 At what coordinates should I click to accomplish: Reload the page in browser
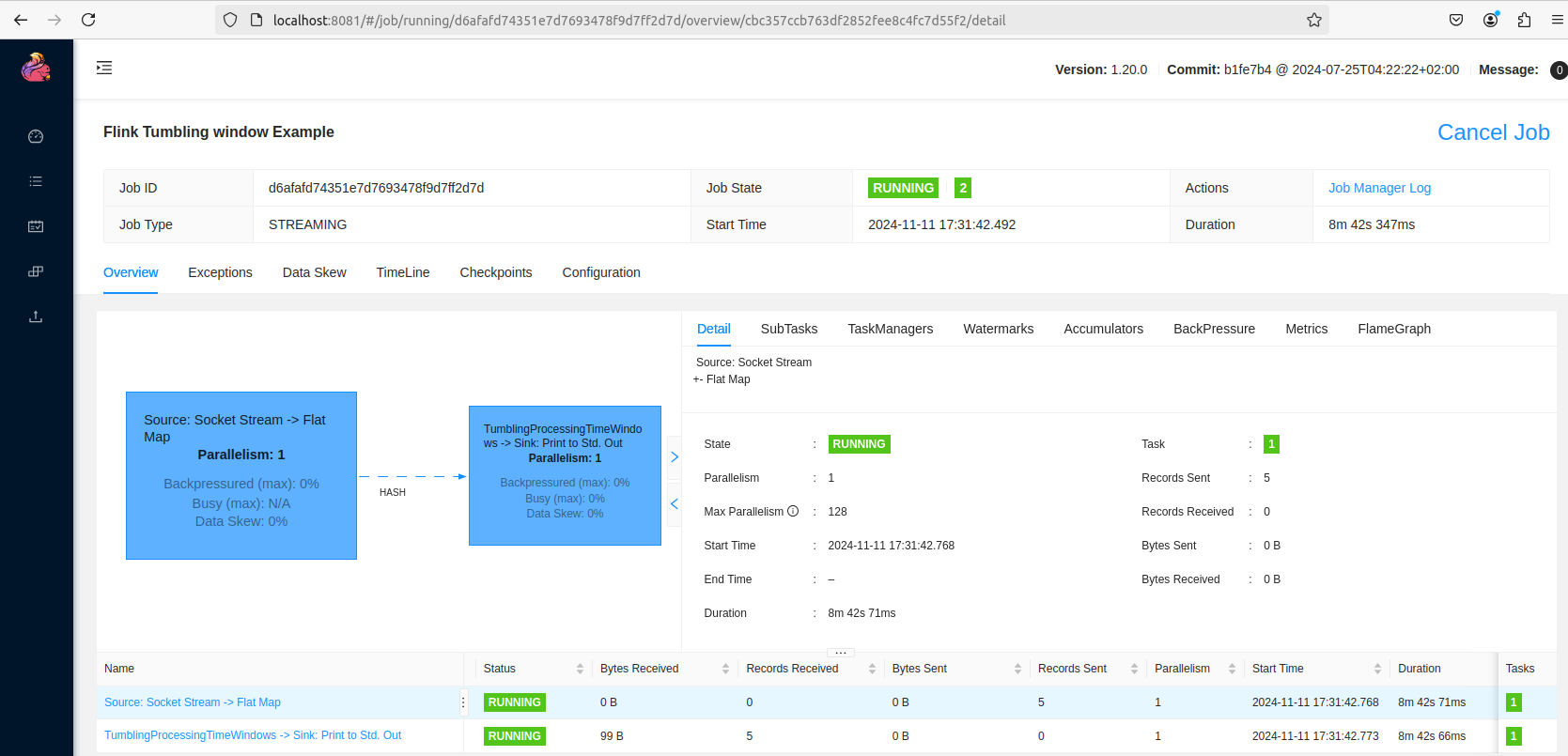click(88, 20)
